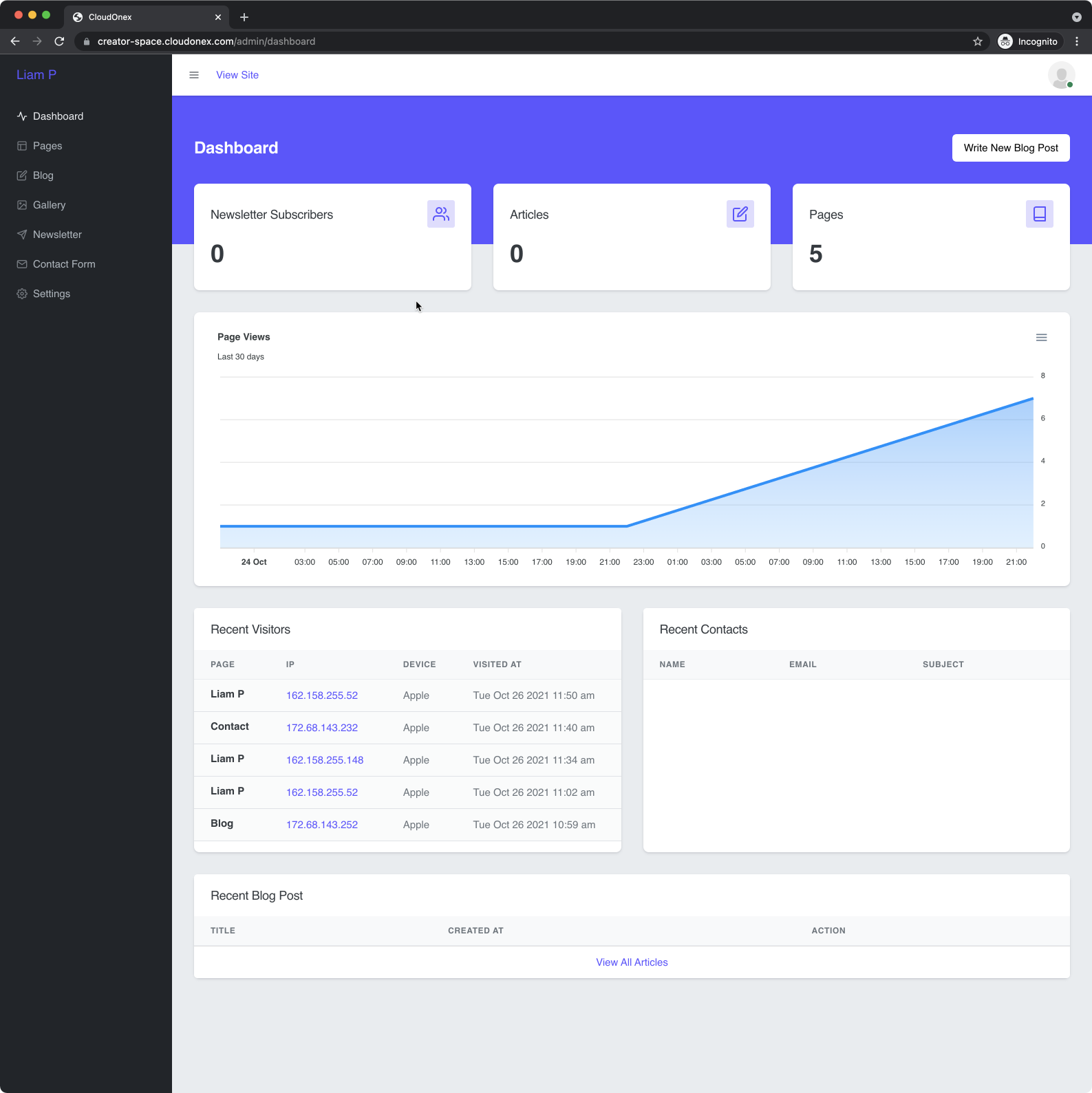1092x1093 pixels.
Task: Open IP 162.158.255.52 visited 11:02 am
Action: point(322,792)
